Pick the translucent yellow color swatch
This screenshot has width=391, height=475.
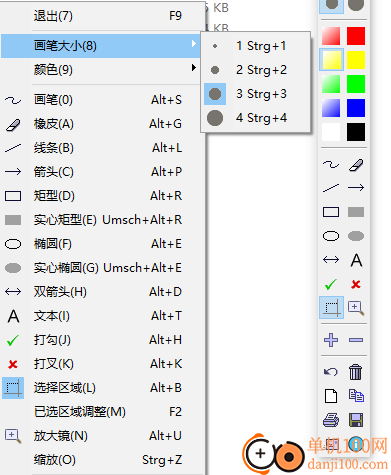[x=331, y=60]
